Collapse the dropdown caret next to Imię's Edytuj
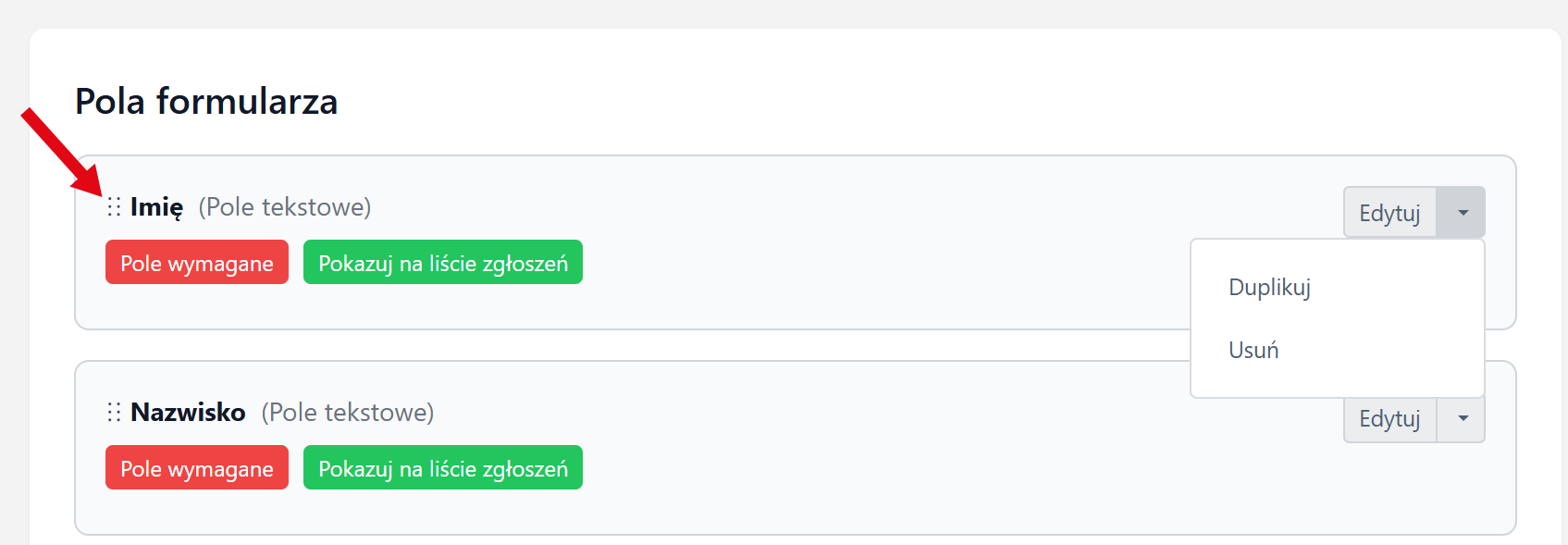Screen dimensions: 1568x545 (1462, 213)
